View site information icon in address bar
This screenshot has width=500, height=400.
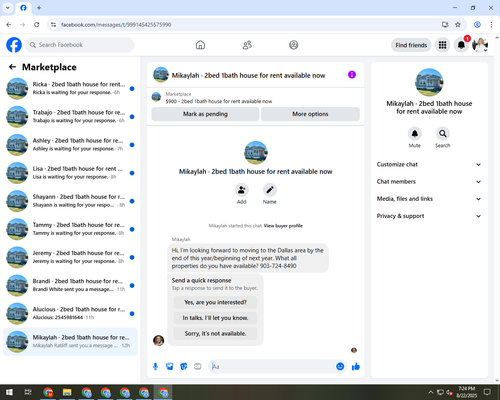pos(53,25)
